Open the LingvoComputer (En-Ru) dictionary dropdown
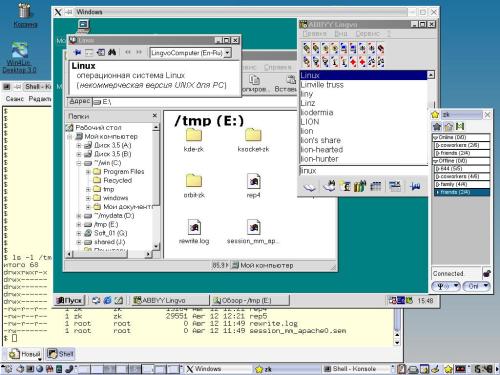 227,53
